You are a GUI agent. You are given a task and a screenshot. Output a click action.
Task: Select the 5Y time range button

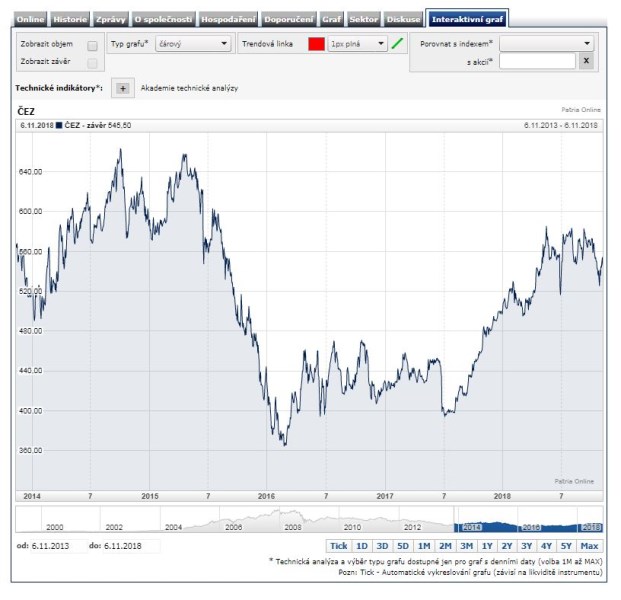[x=566, y=546]
